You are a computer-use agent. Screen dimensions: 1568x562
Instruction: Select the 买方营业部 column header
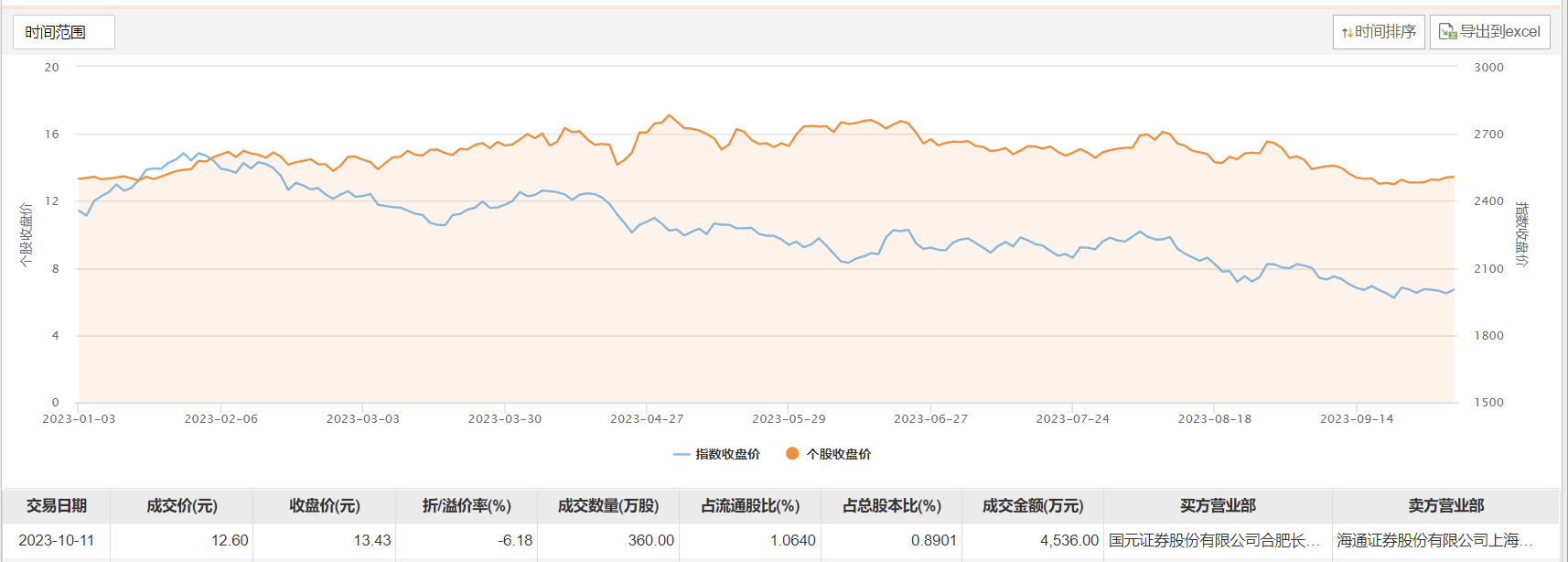[x=1218, y=506]
